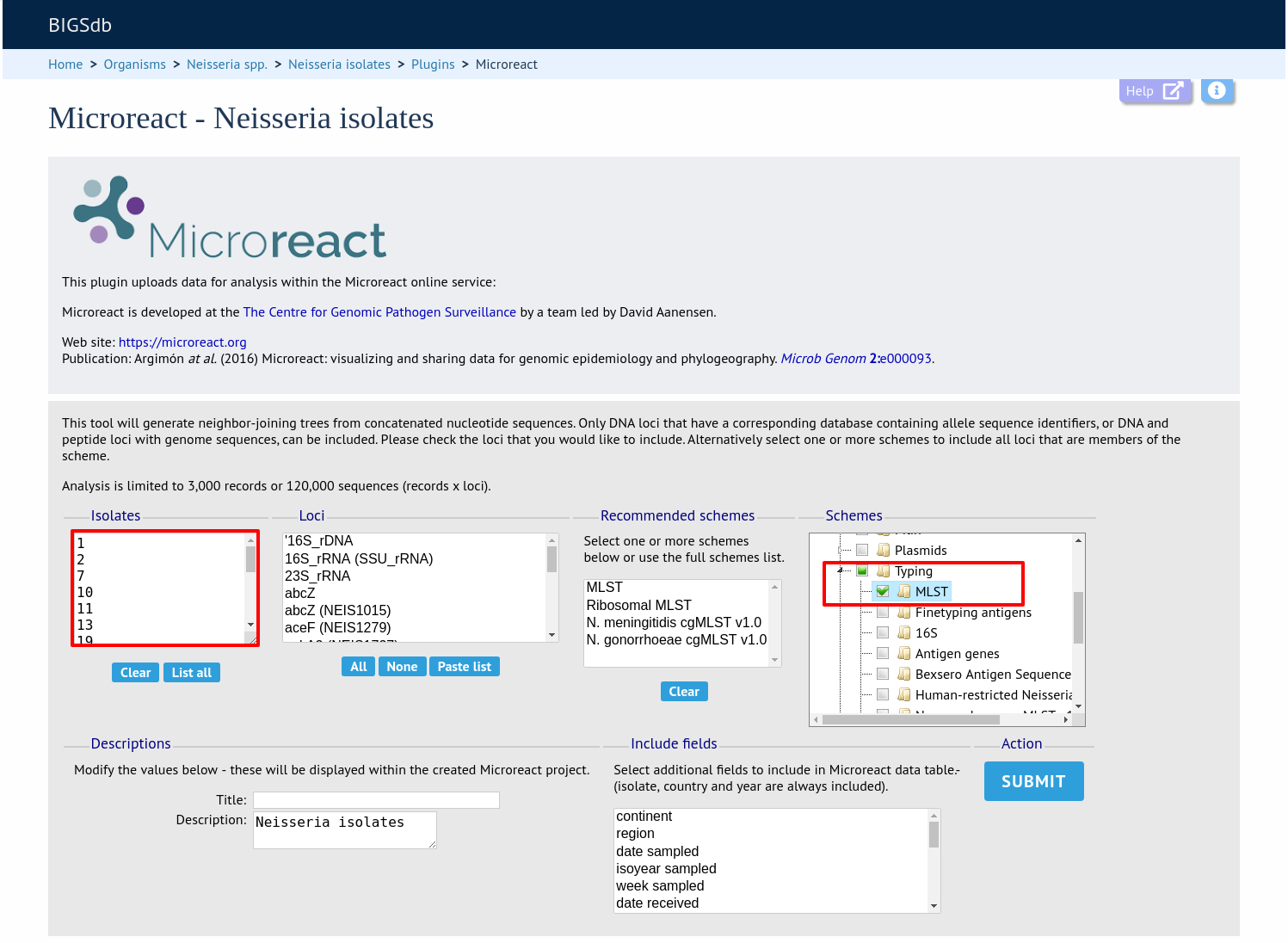Click the Include fields list scroll-down arrow
Viewport: 1288px width, 943px height.
[x=934, y=906]
